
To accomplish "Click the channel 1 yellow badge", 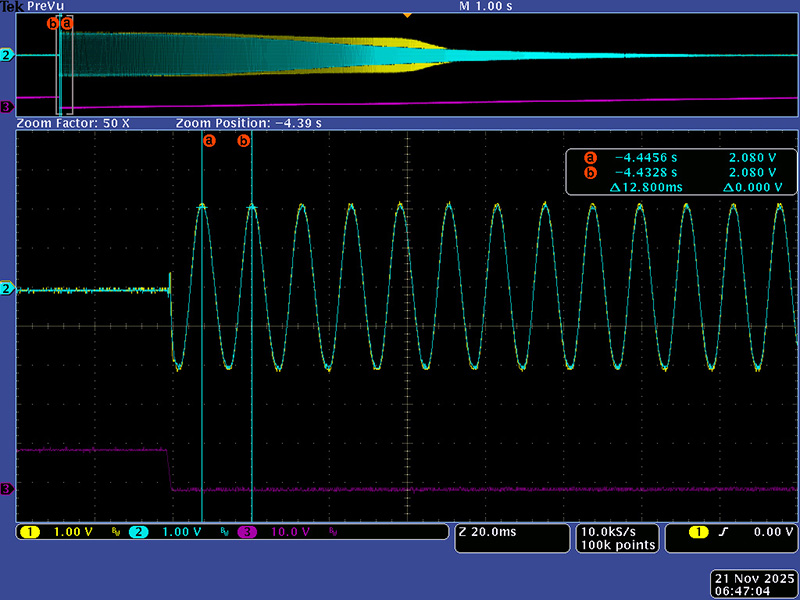I will coord(27,532).
